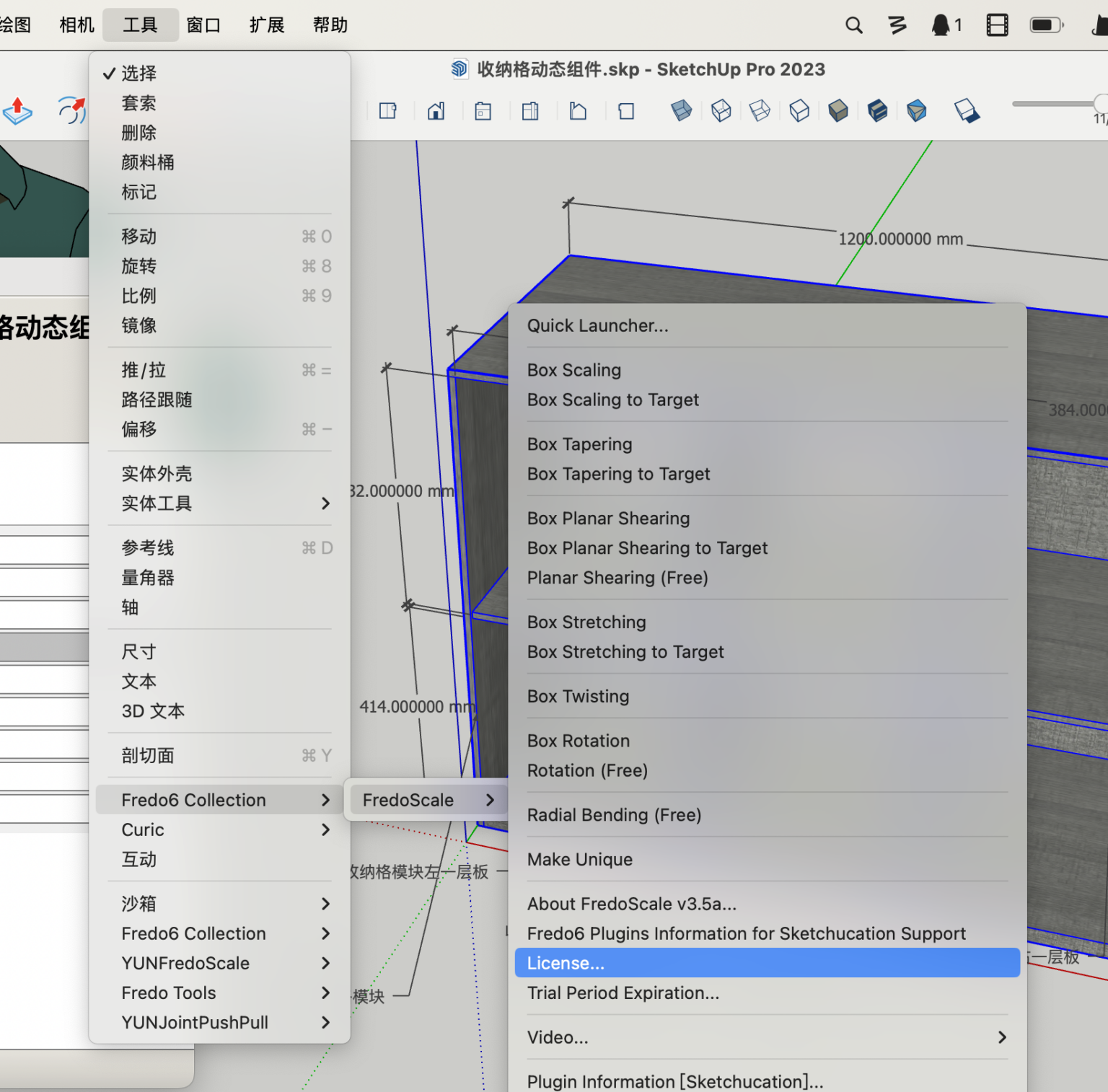Select the Push/Pull tool icon
Viewport: 1108px width, 1092px height.
[x=17, y=111]
